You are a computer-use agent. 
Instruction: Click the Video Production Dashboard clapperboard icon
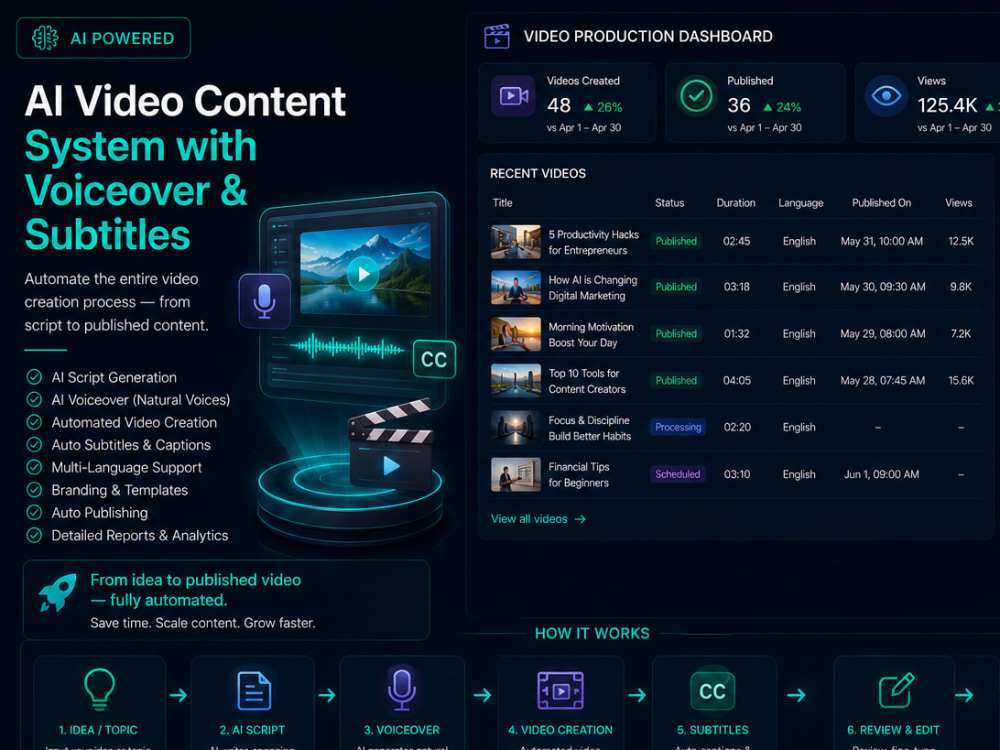[497, 37]
